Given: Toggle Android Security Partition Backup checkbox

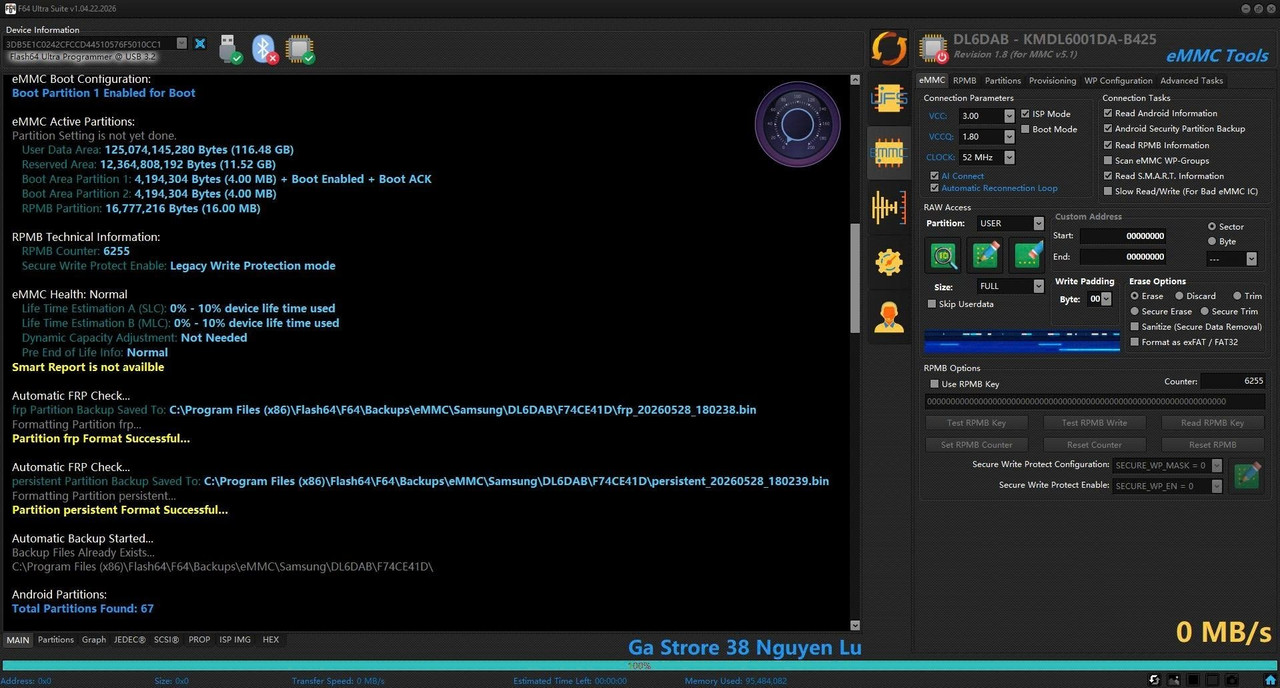Looking at the screenshot, I should (x=1108, y=129).
